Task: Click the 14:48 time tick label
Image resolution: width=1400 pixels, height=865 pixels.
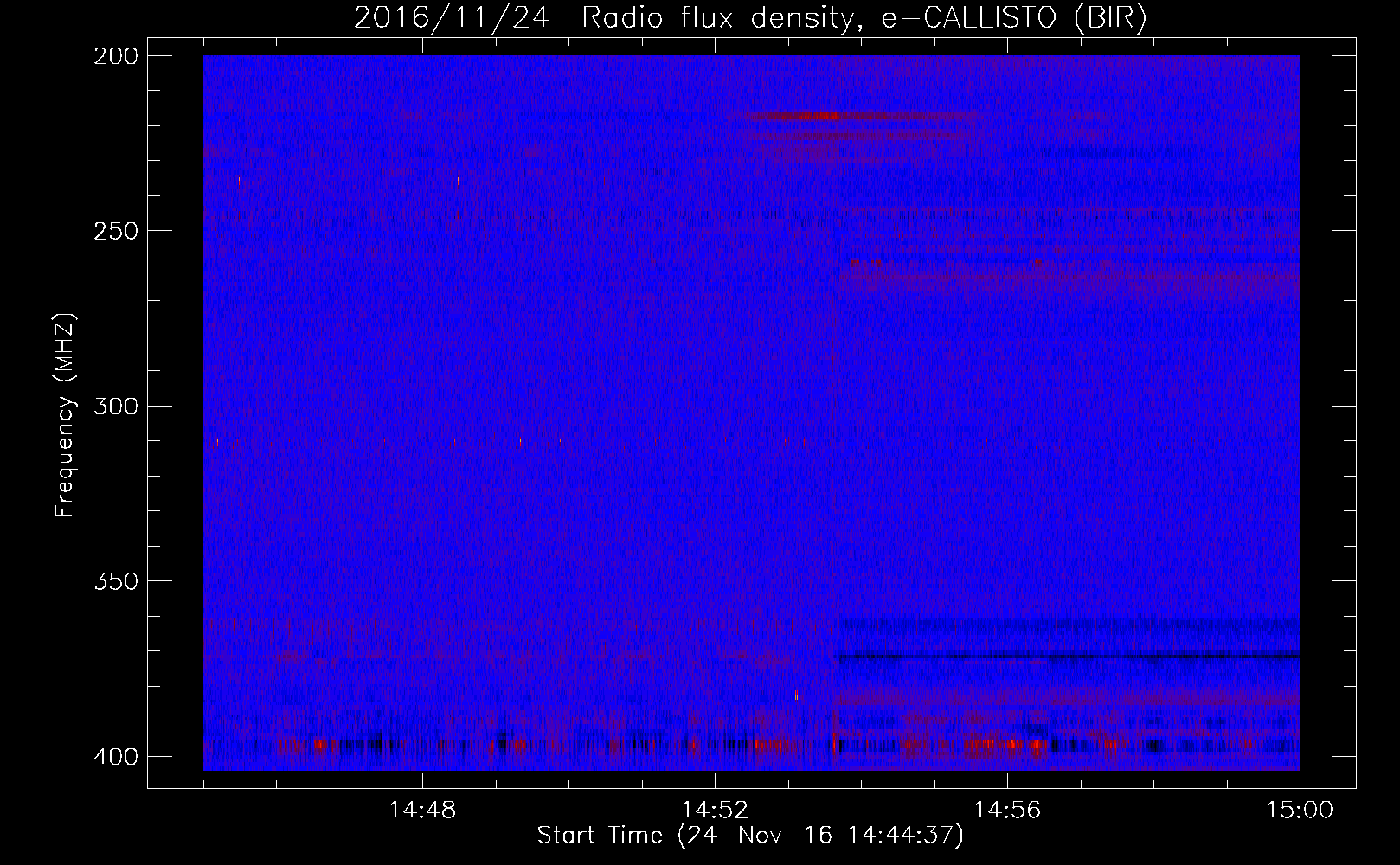Action: click(x=422, y=811)
